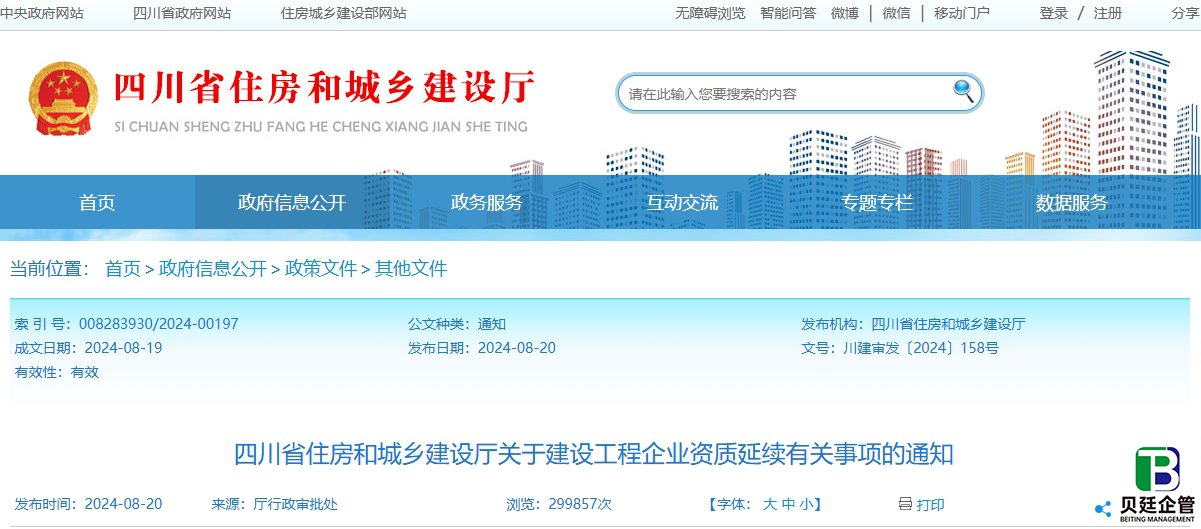1201x529 pixels.
Task: Click the 政策文件 breadcrumb link
Action: coord(321,268)
